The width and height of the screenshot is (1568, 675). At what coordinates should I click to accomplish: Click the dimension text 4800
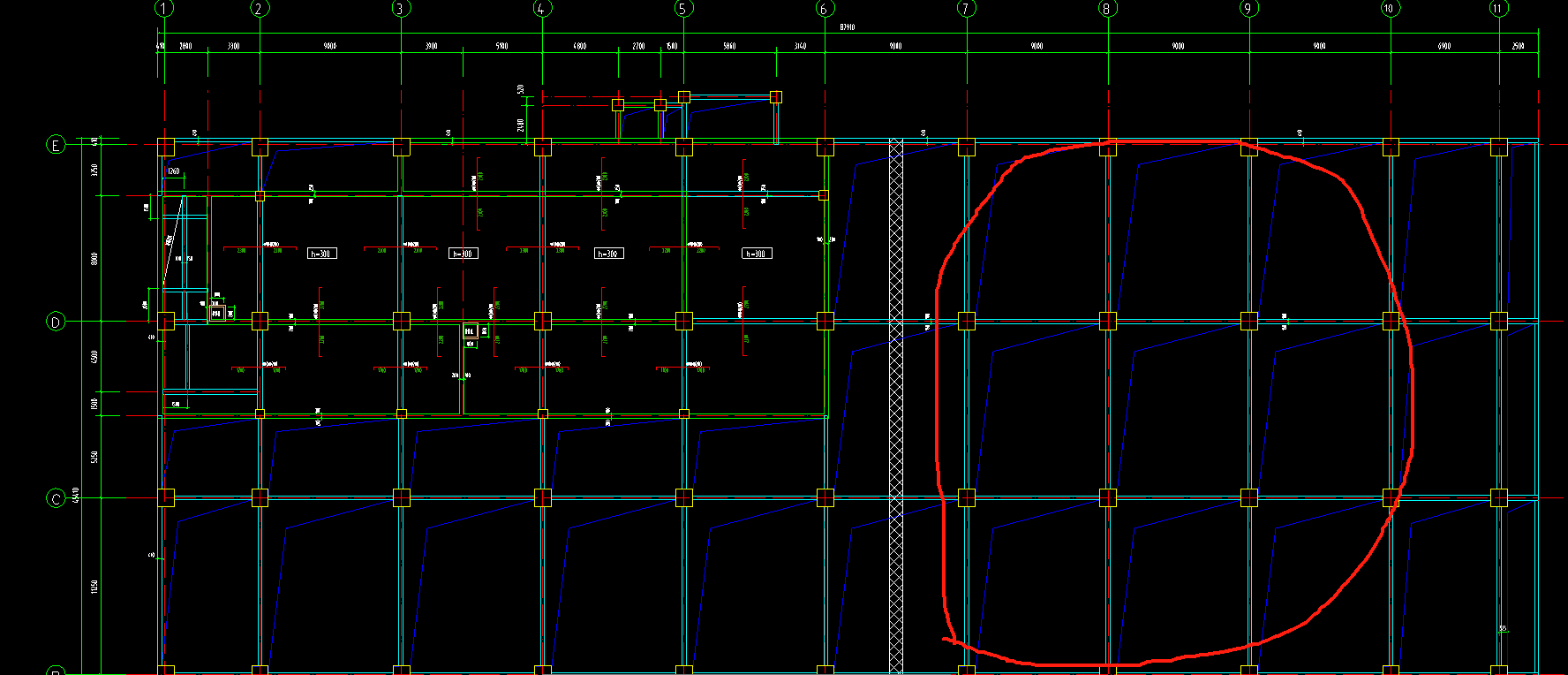point(579,46)
